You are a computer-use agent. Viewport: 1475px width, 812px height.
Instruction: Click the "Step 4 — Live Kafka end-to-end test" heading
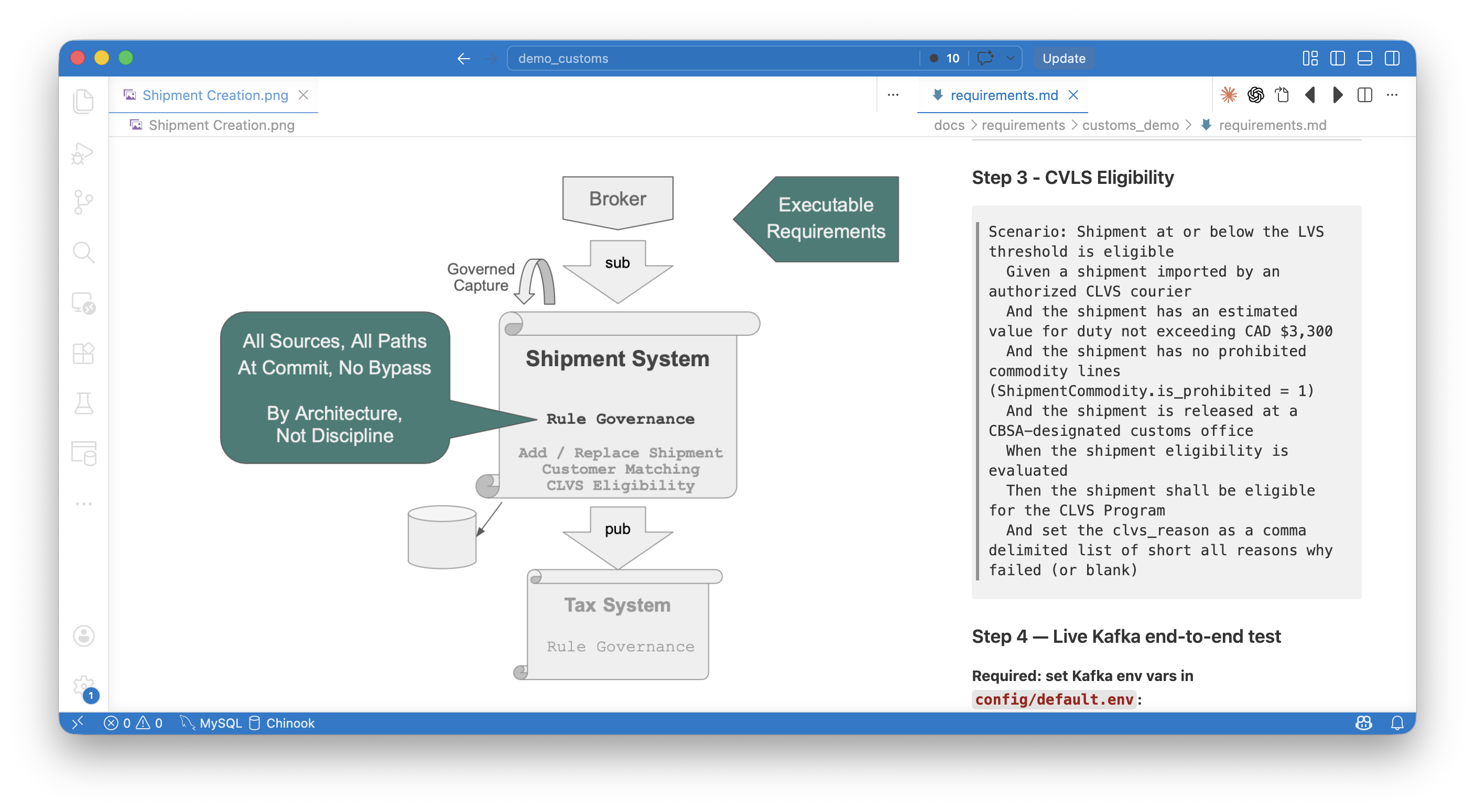1126,637
